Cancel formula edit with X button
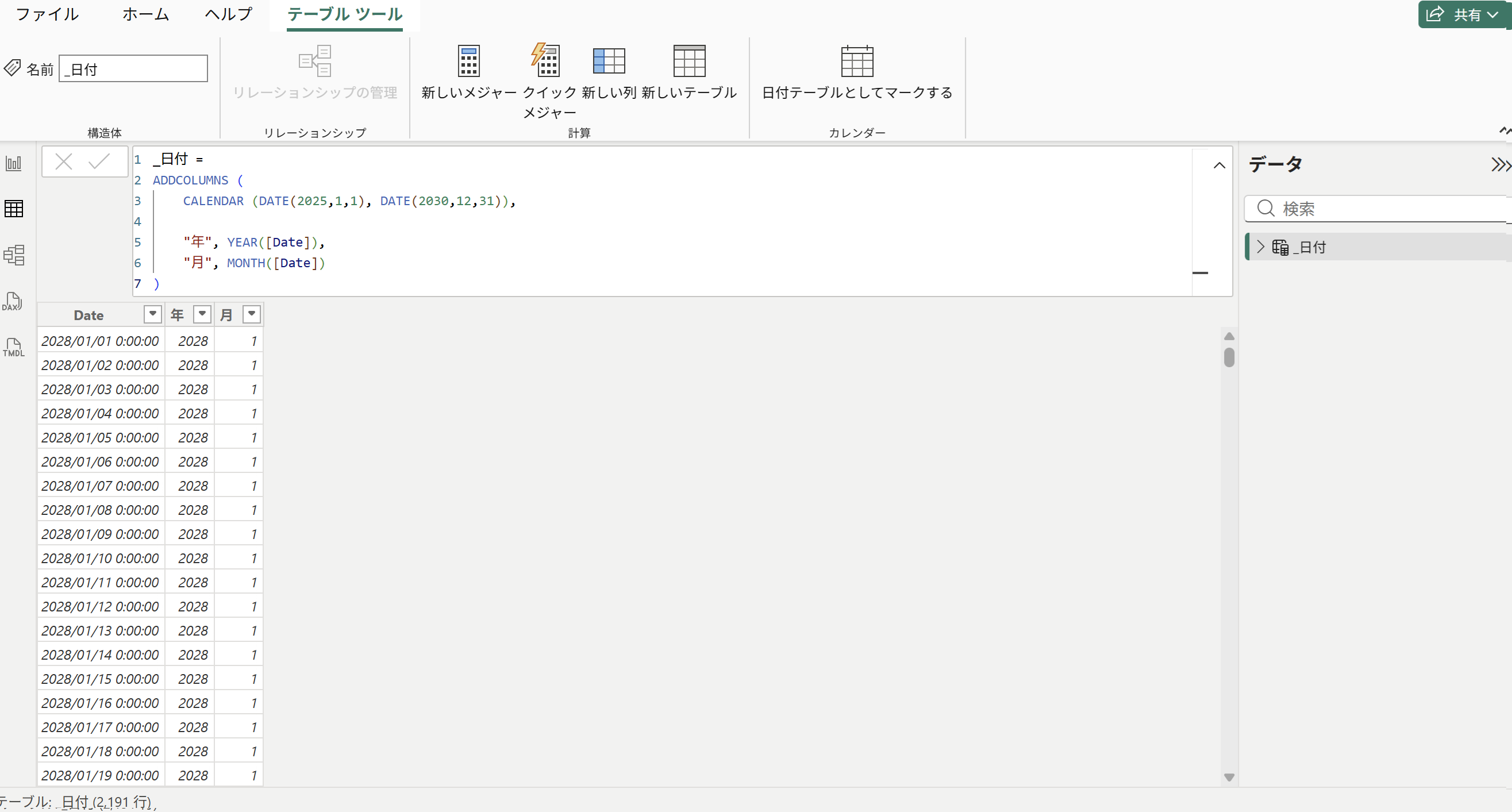The width and height of the screenshot is (1512, 812). (63, 161)
